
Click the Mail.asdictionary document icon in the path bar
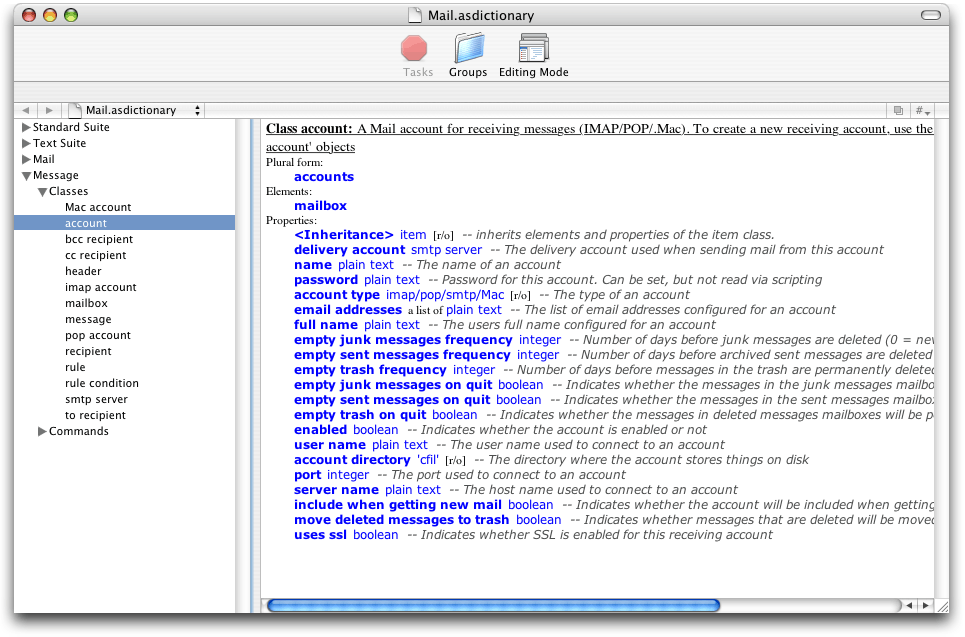pos(74,110)
